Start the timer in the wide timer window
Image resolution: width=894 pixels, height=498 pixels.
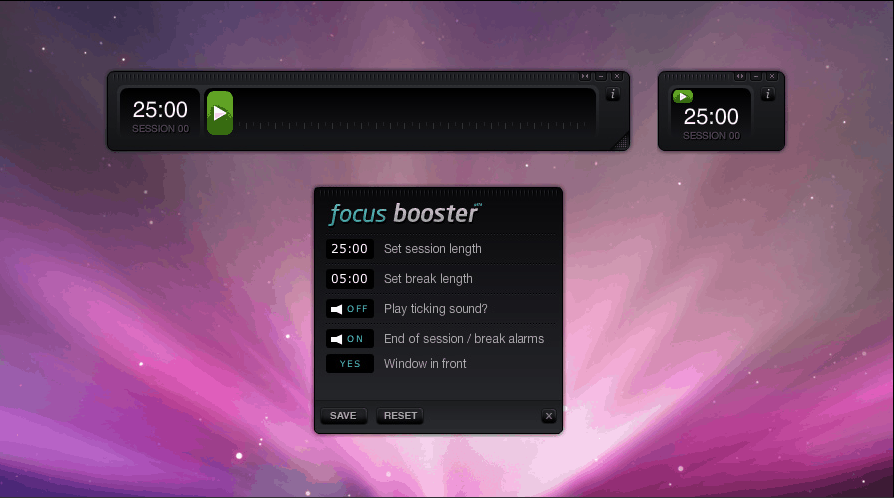click(x=220, y=113)
